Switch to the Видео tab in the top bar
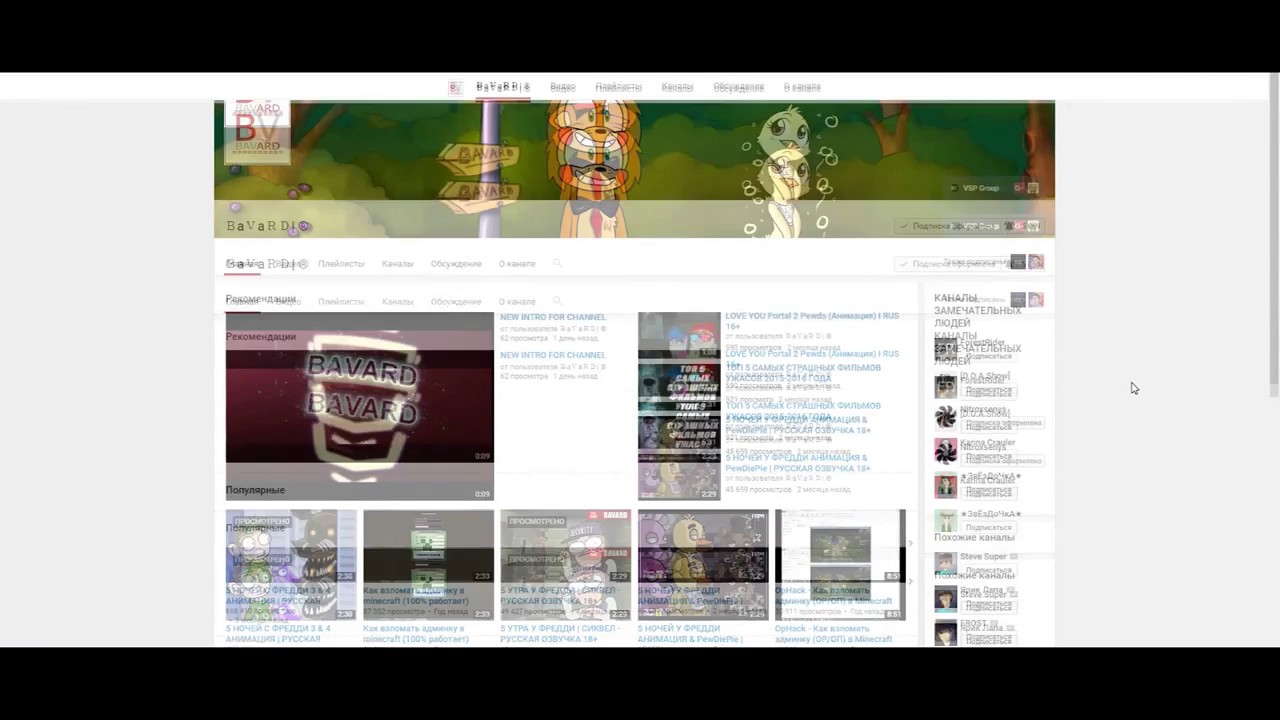The width and height of the screenshot is (1280, 720). pos(562,87)
